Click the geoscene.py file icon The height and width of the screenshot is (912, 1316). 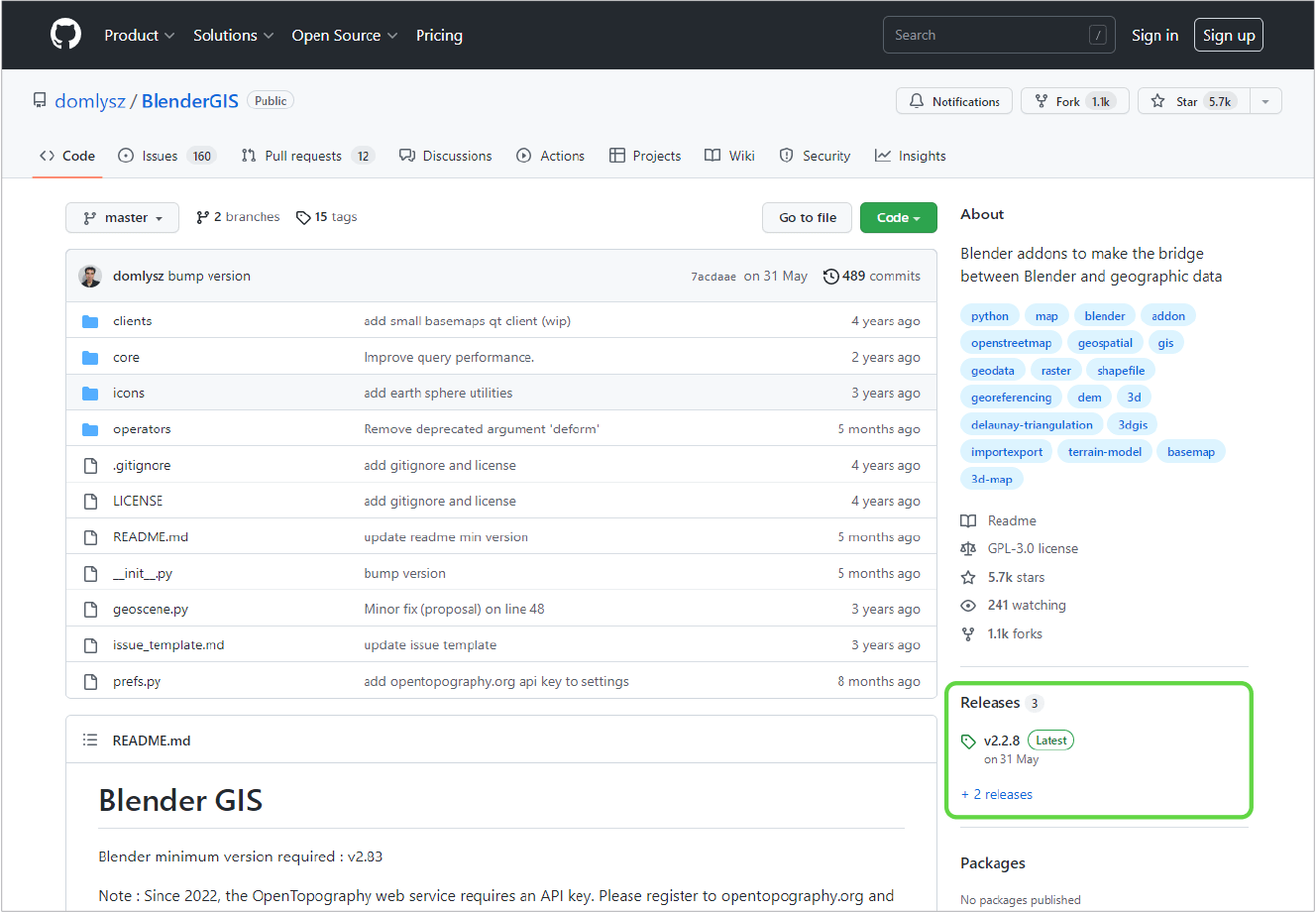tap(90, 610)
